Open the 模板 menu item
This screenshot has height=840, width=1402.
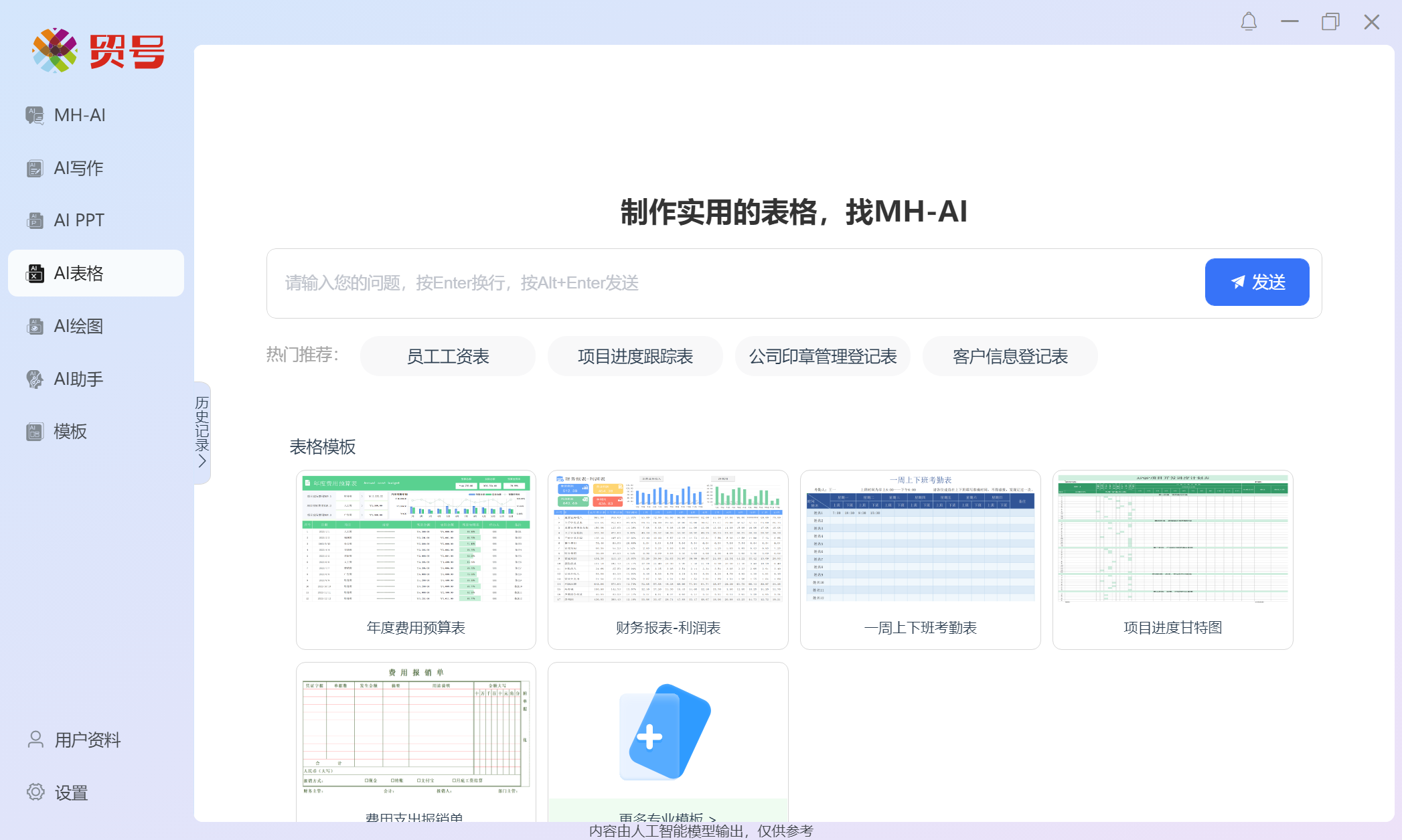tap(96, 432)
